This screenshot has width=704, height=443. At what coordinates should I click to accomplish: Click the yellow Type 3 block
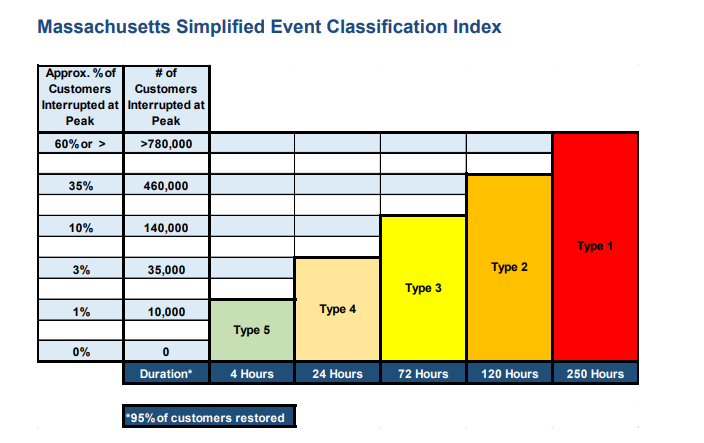coord(423,288)
